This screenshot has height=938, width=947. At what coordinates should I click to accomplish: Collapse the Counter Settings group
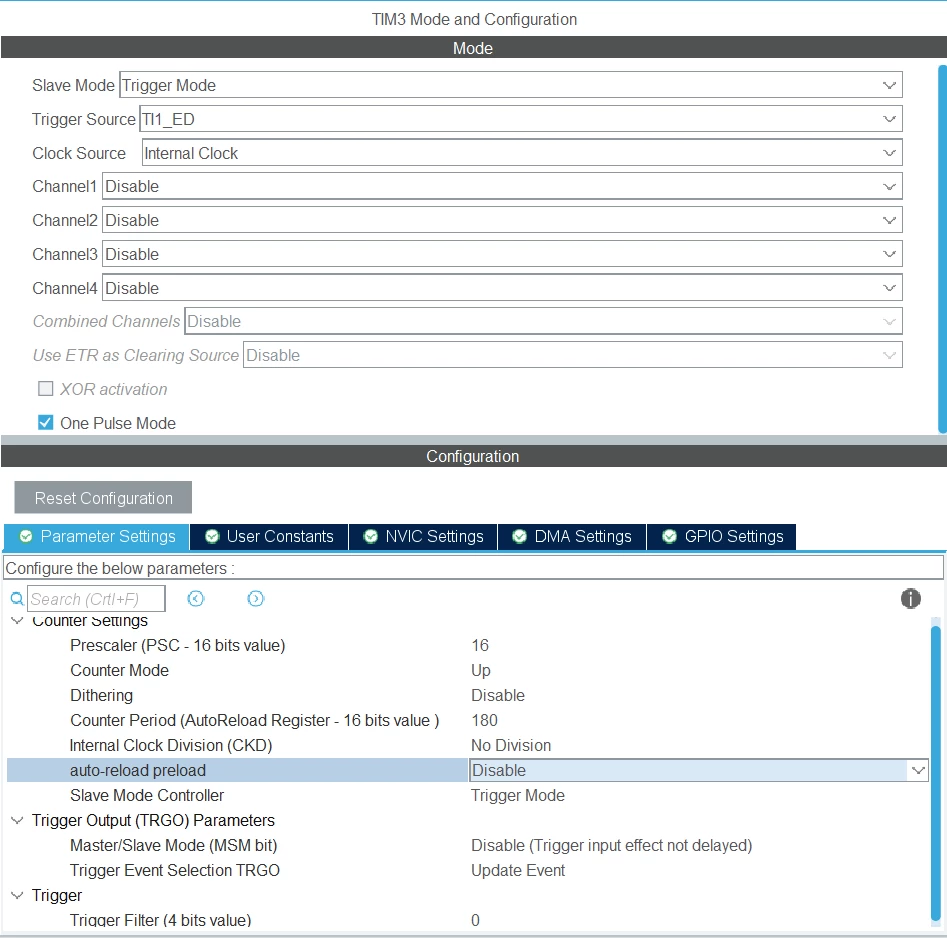tap(17, 620)
